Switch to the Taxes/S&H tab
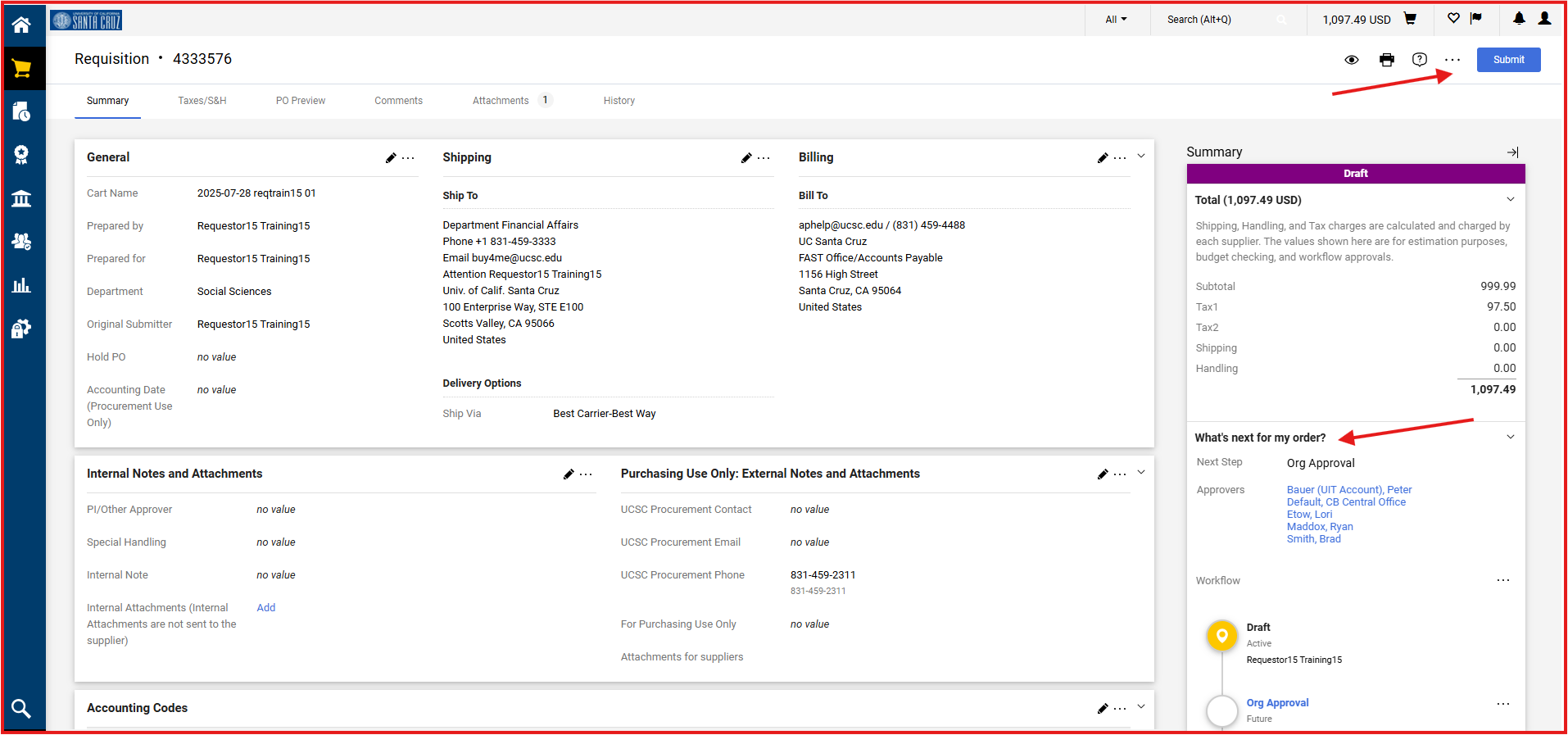This screenshot has width=1568, height=735. 202,101
